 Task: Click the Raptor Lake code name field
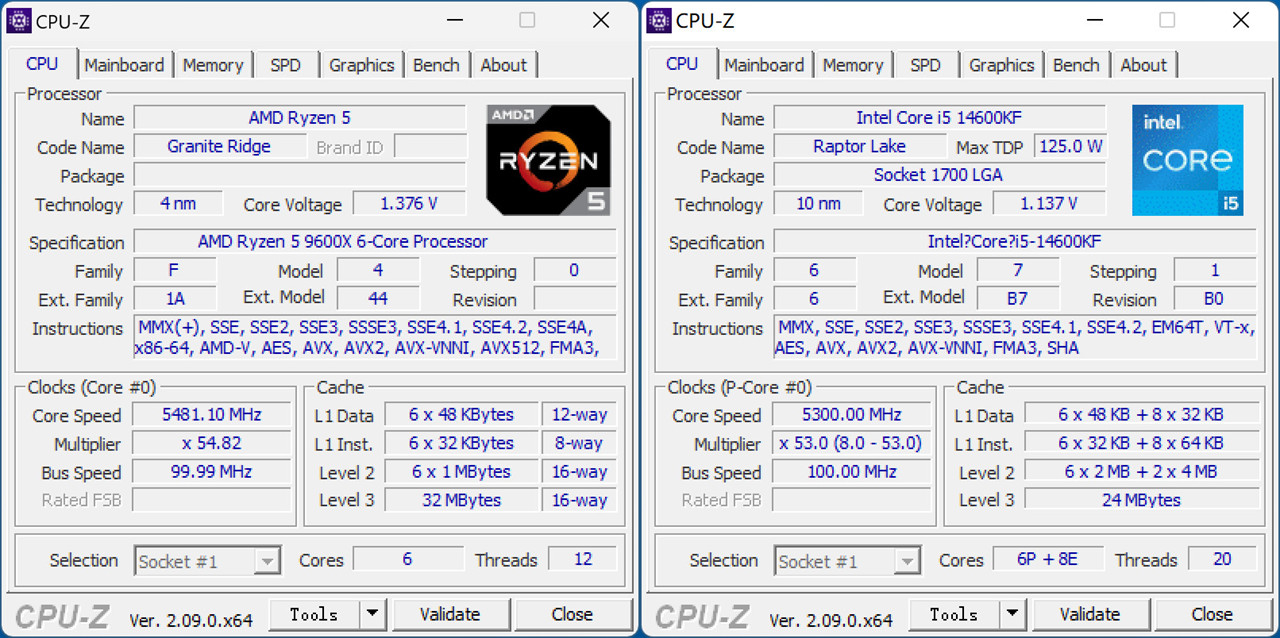point(859,146)
